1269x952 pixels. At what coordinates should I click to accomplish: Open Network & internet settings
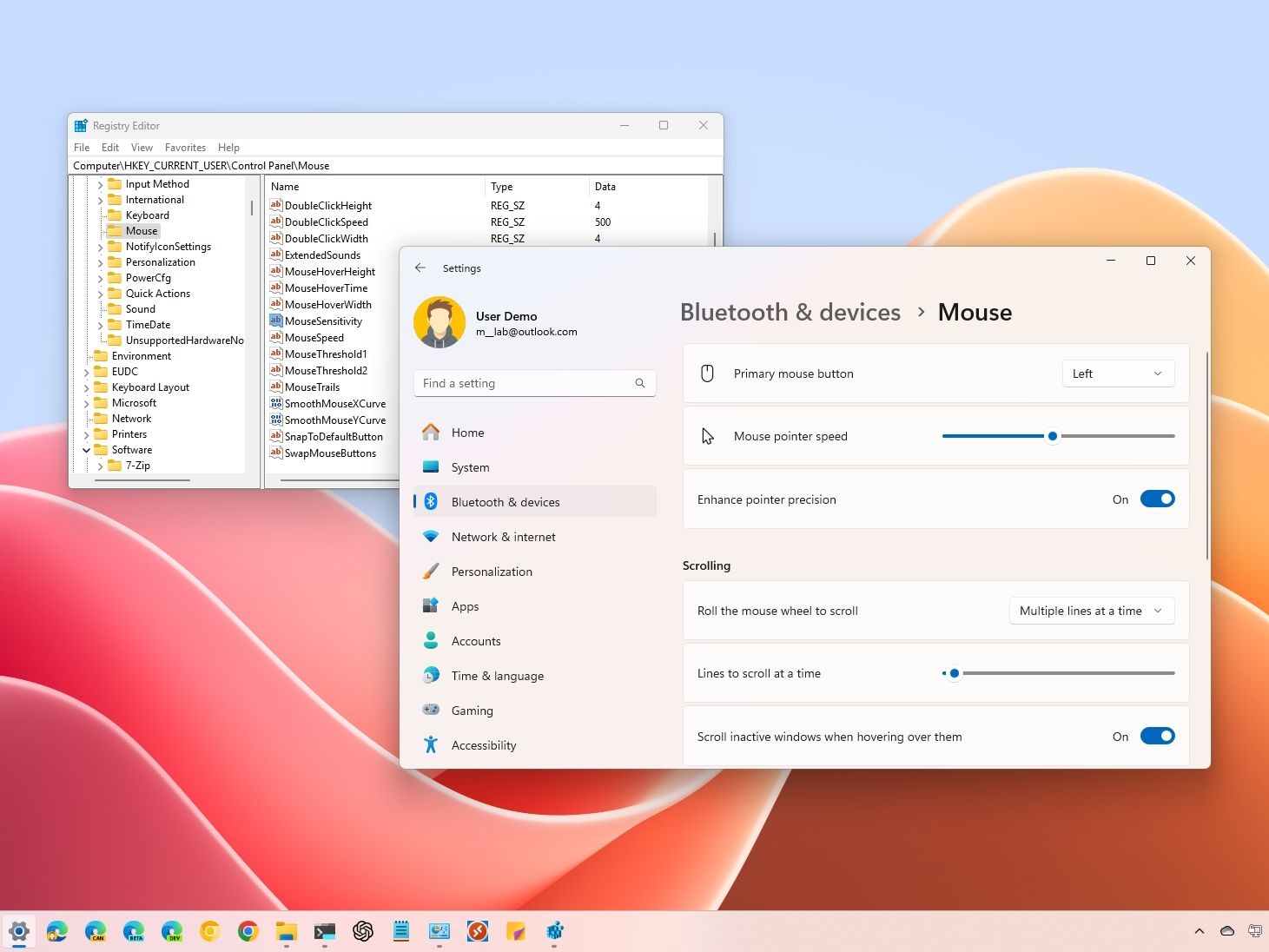coord(503,537)
